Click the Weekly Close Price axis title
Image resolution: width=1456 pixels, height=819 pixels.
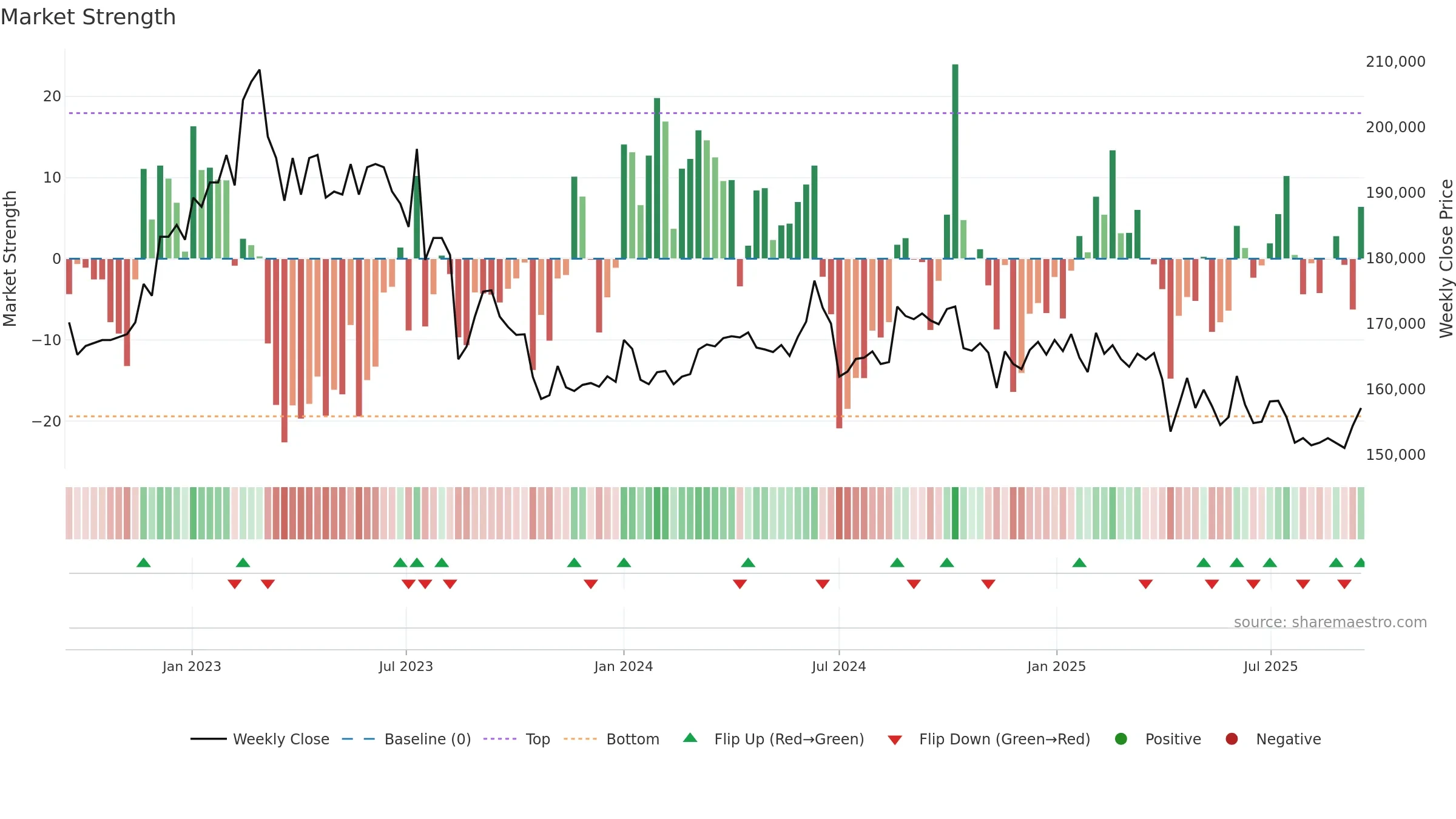pyautogui.click(x=1447, y=258)
